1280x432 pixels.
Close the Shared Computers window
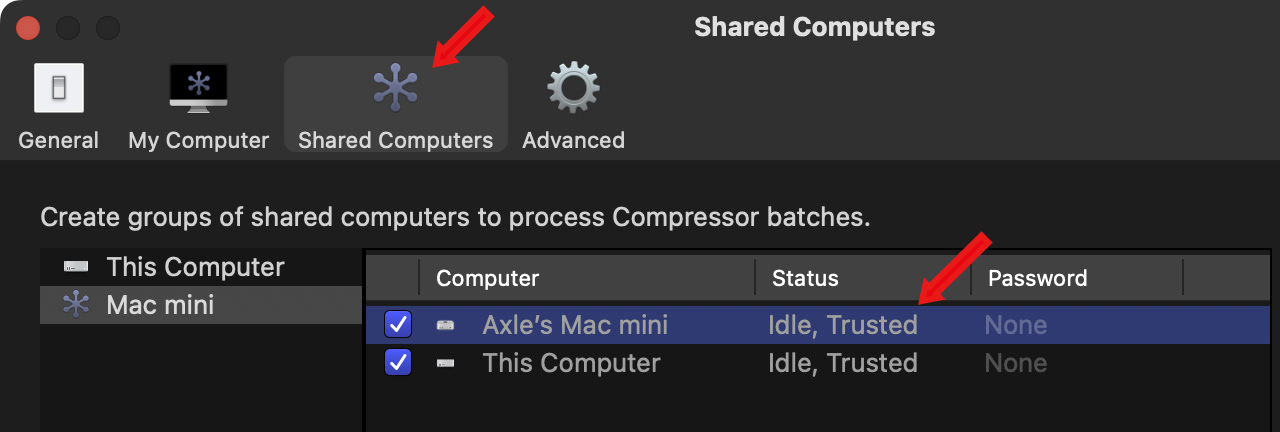pos(28,27)
